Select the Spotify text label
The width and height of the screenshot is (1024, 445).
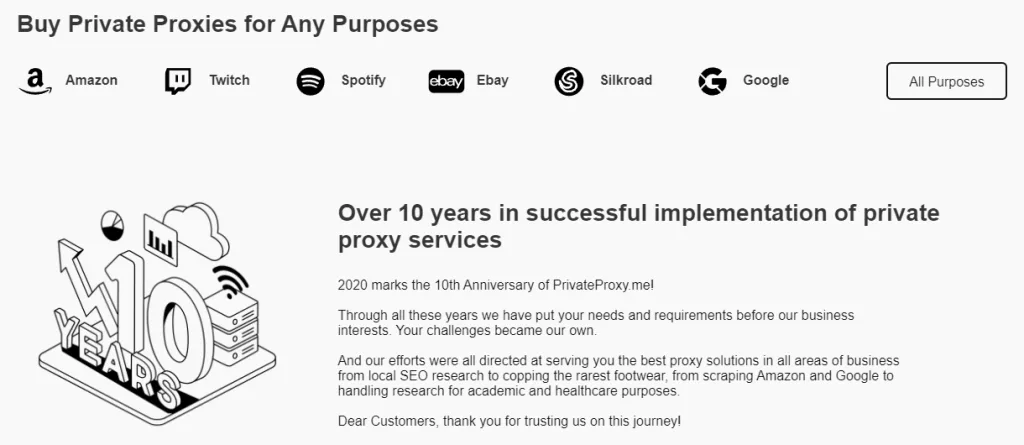[x=363, y=80]
